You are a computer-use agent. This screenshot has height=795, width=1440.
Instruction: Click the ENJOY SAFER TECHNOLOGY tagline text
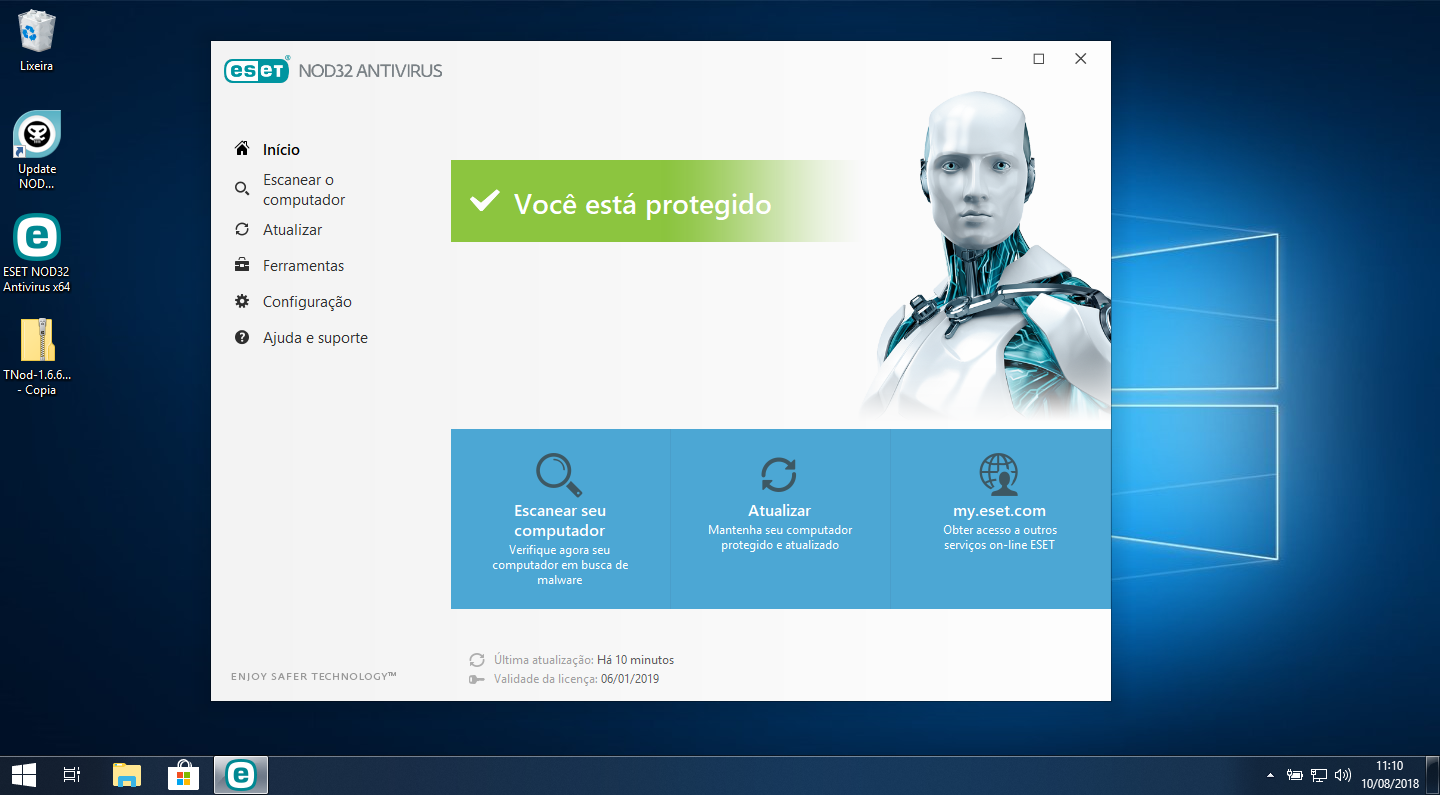pos(314,677)
